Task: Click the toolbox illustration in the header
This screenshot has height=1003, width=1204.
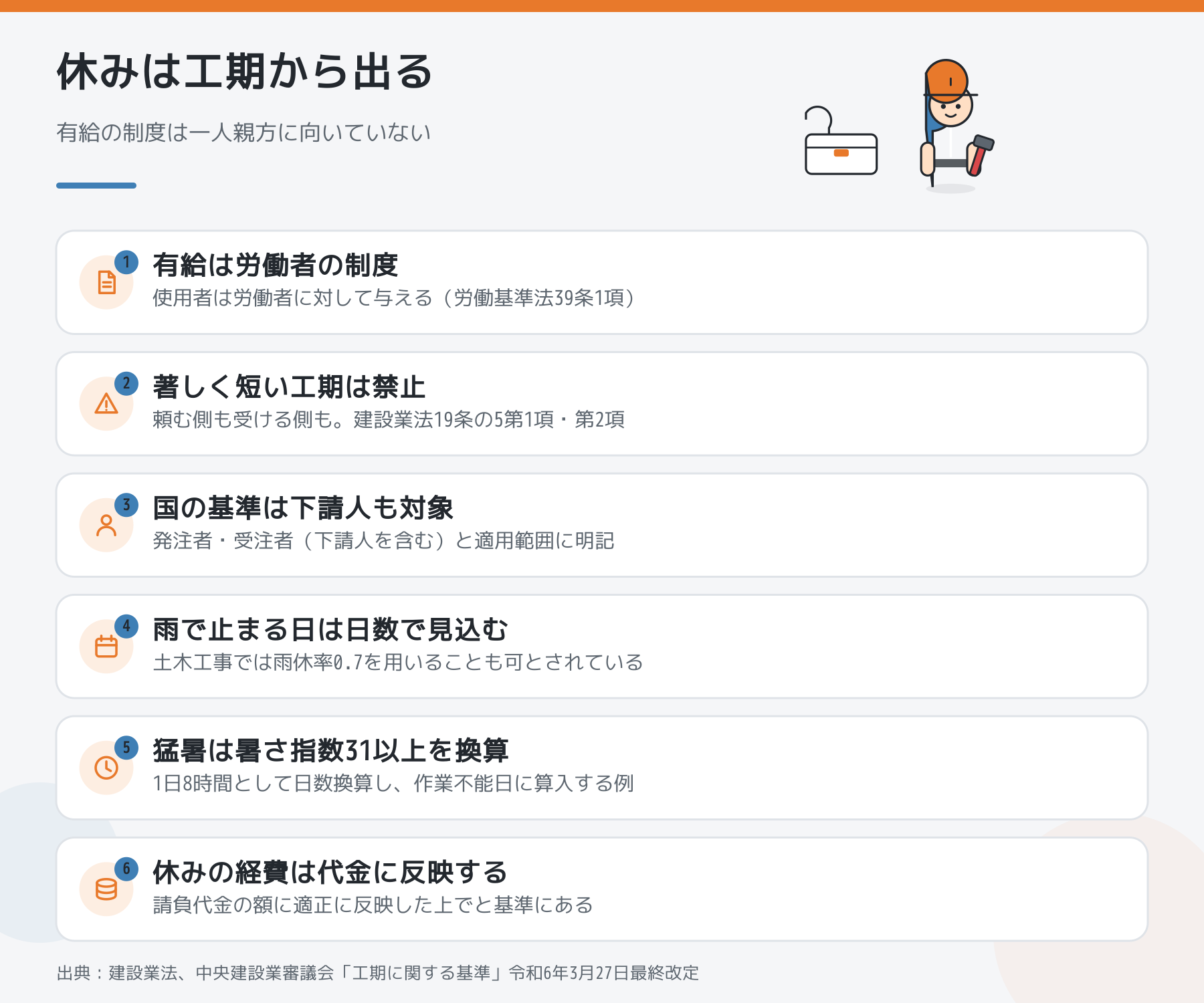Action: [x=841, y=141]
